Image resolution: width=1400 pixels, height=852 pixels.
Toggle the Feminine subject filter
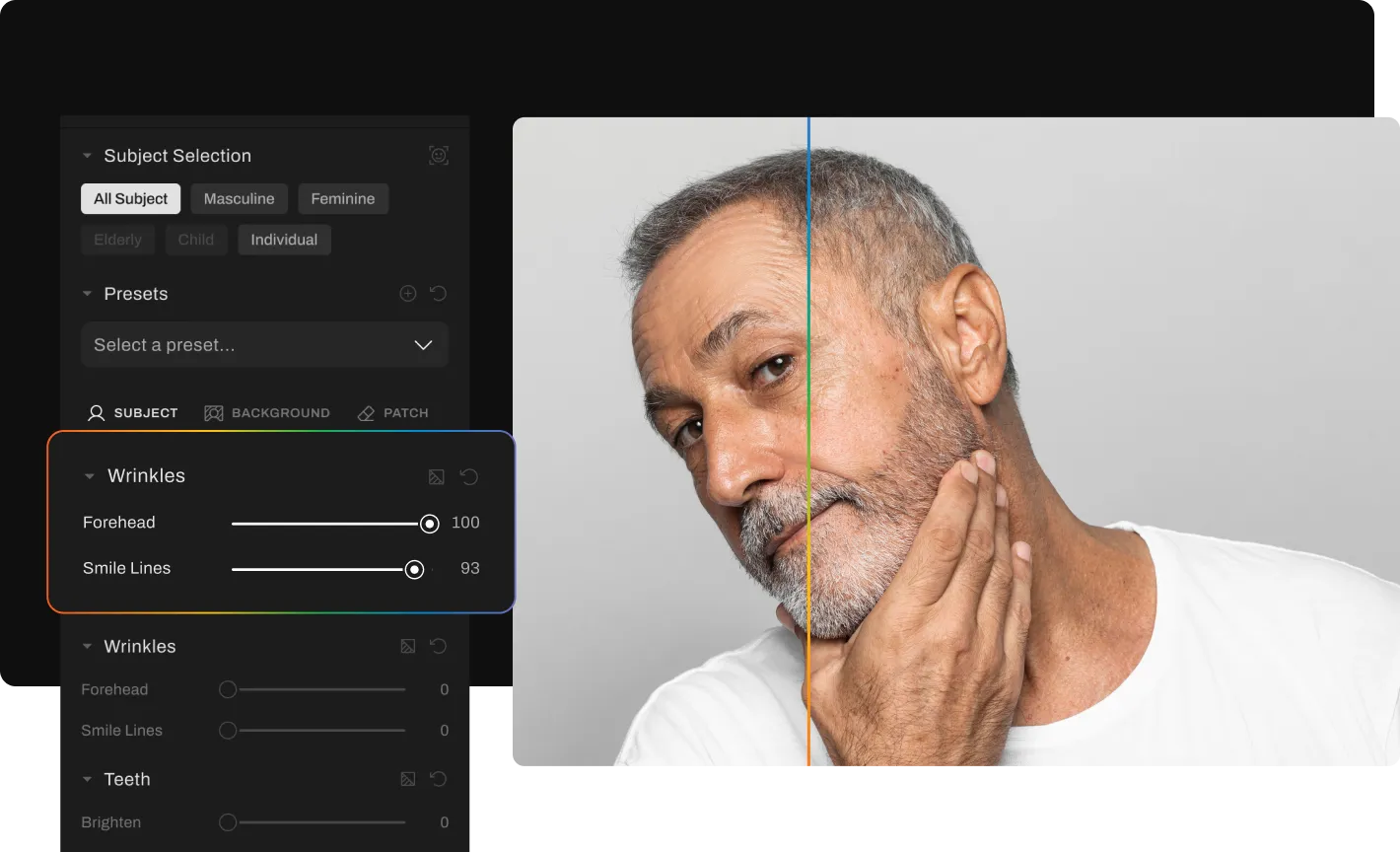343,199
